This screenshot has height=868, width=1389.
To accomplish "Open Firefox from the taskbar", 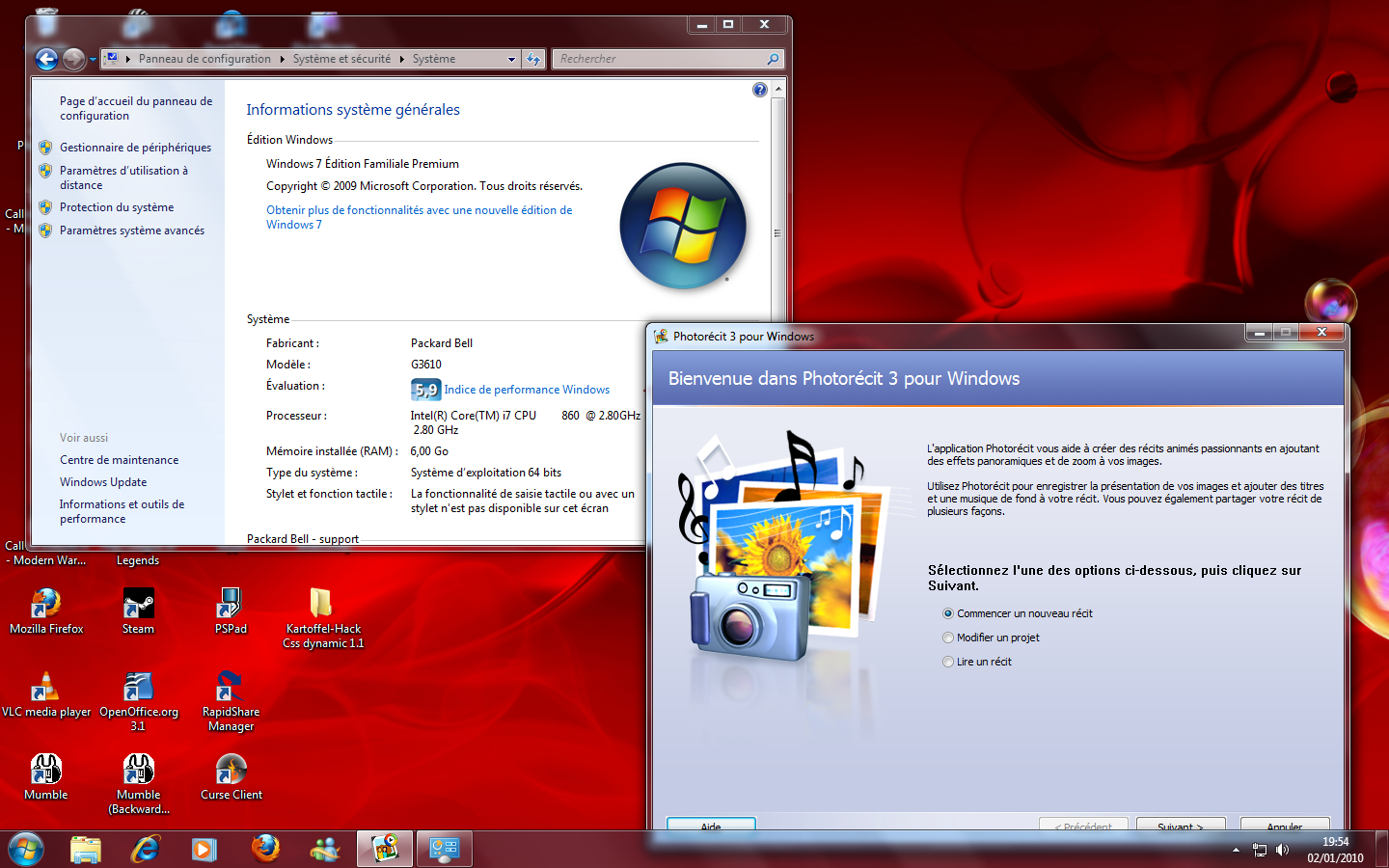I will pyautogui.click(x=265, y=849).
